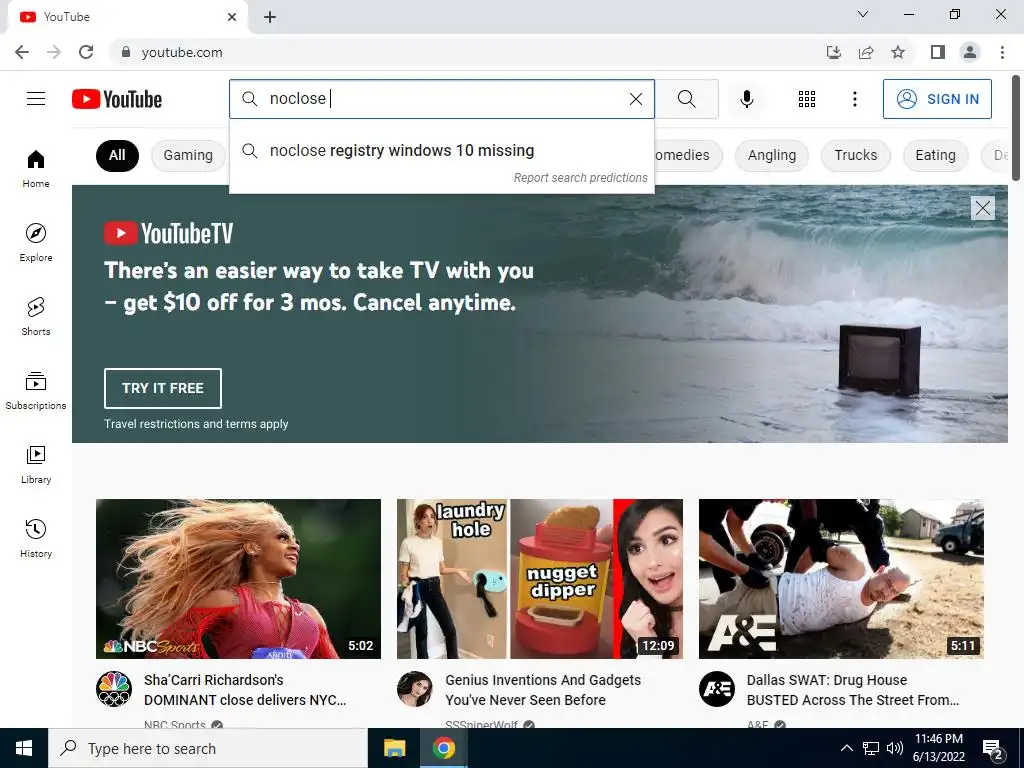Click the A&E channel avatar
This screenshot has height=768, width=1024.
(x=716, y=689)
